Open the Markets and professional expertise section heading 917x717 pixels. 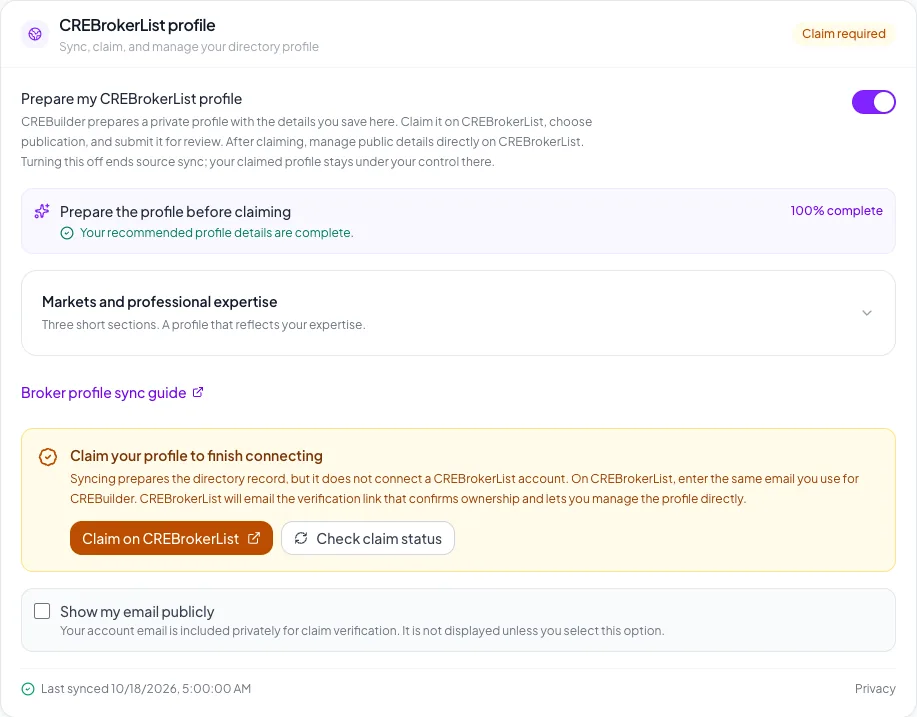160,302
